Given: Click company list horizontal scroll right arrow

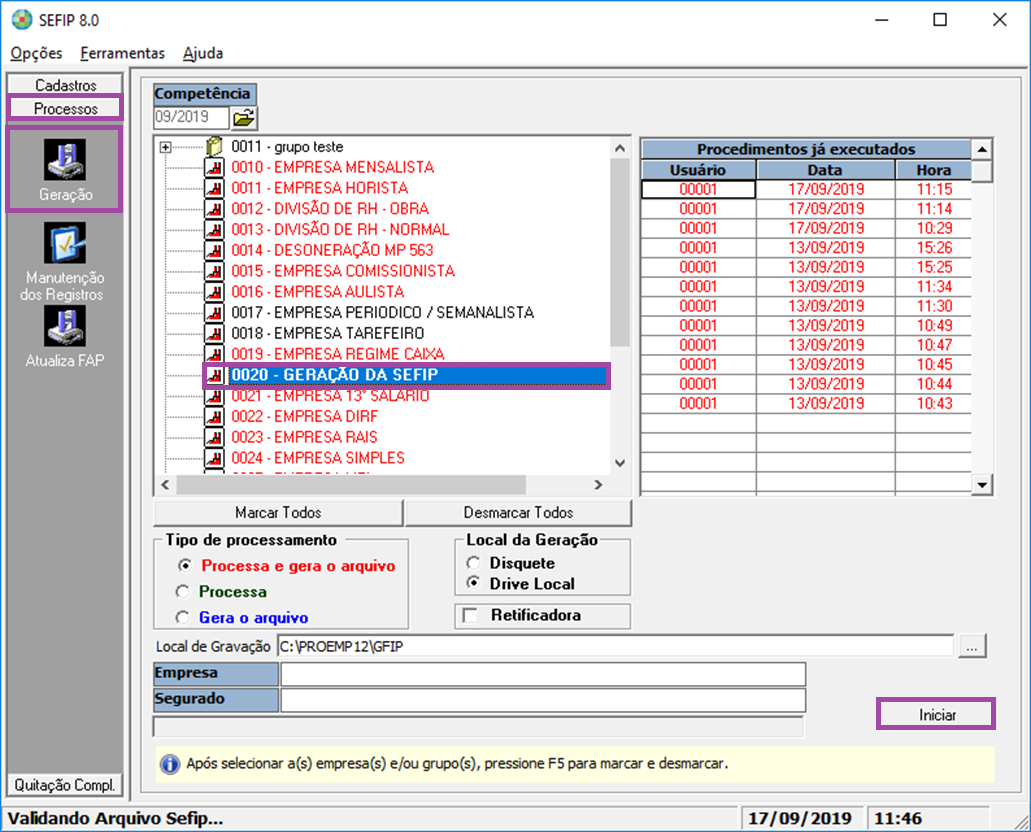Looking at the screenshot, I should (598, 485).
